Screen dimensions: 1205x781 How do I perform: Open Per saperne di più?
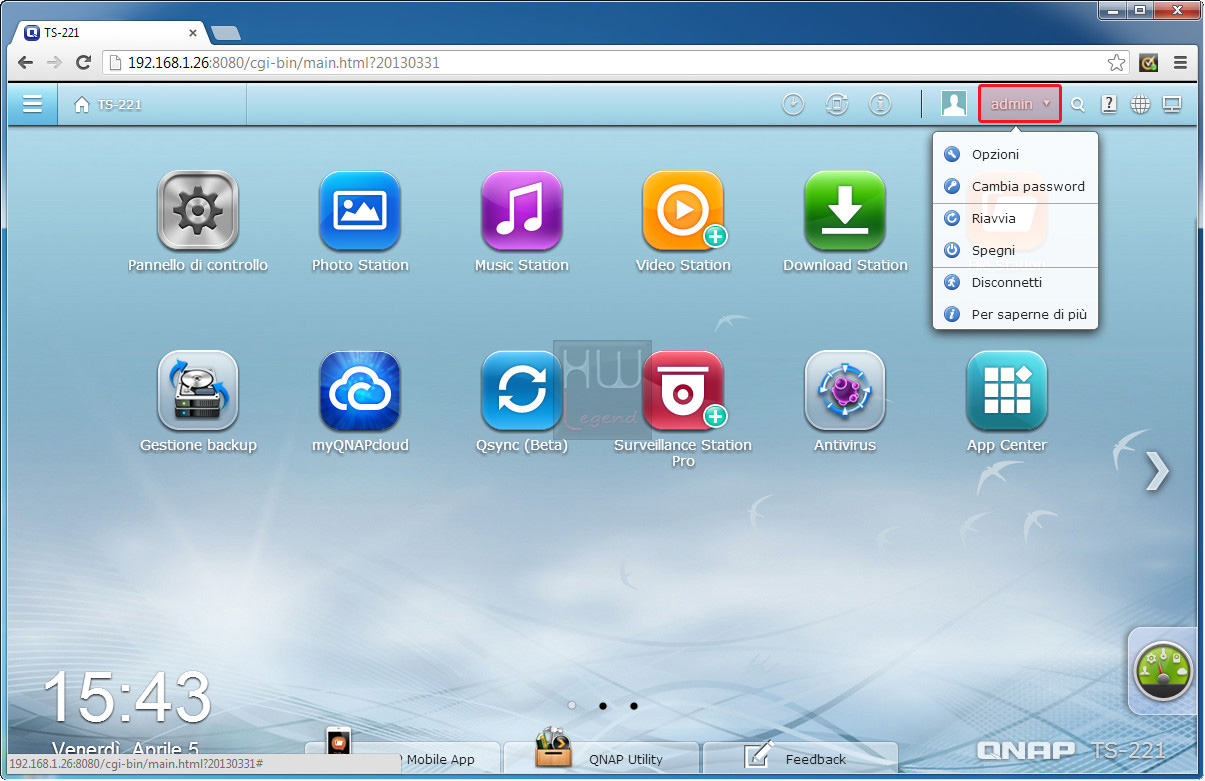click(1015, 314)
